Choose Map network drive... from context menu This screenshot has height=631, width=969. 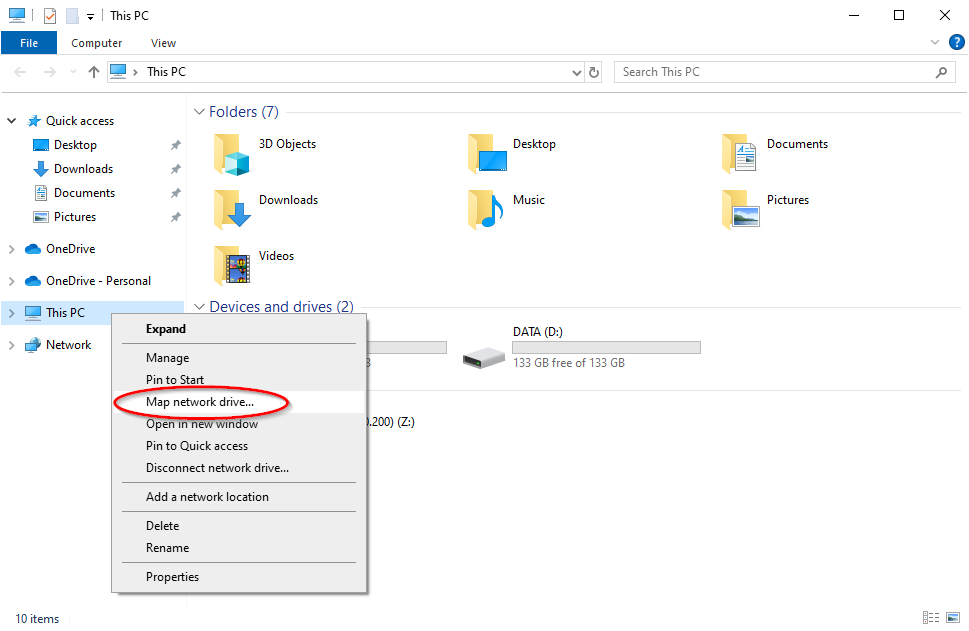pyautogui.click(x=200, y=402)
